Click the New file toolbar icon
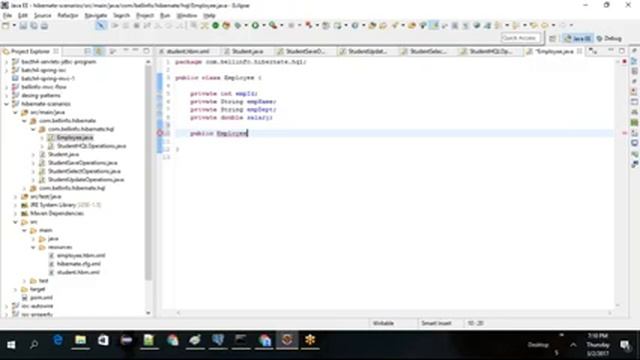 [x=6, y=26]
